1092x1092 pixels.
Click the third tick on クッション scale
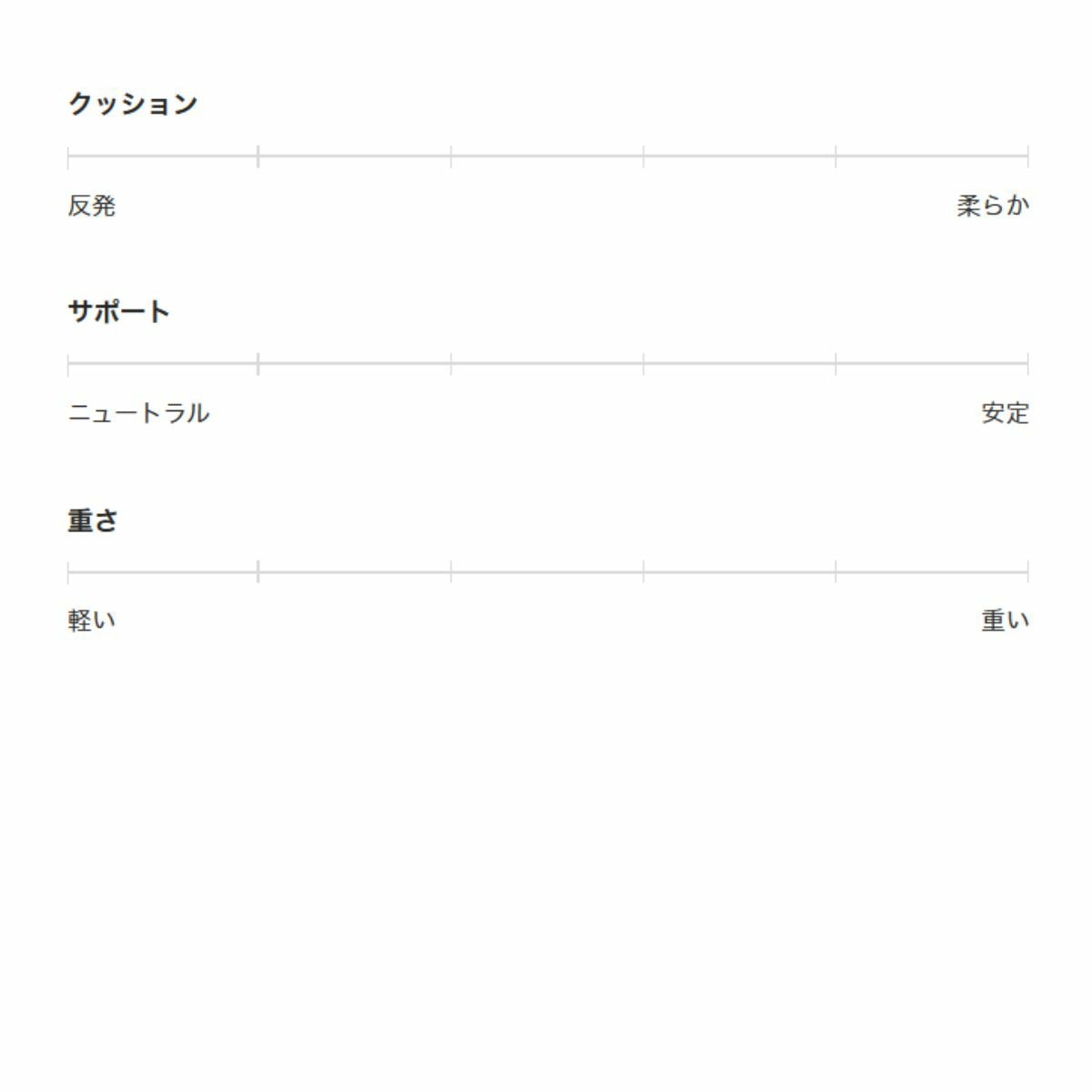click(451, 157)
